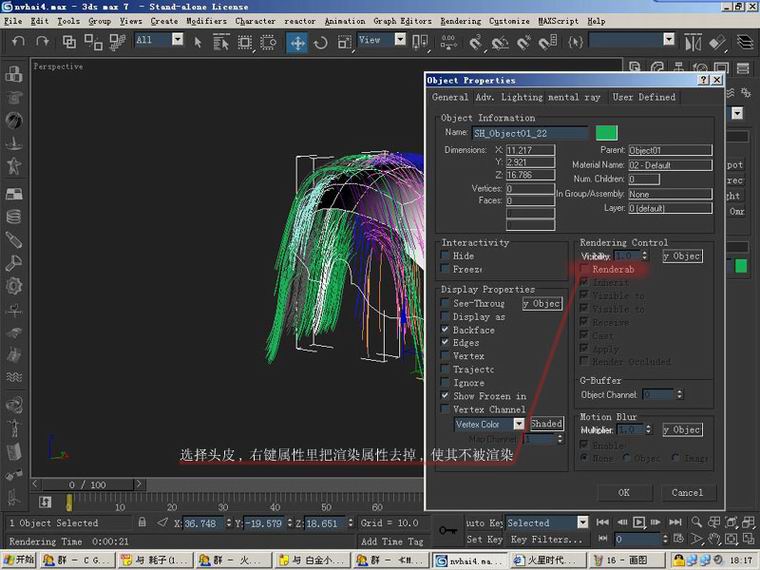Go to start of animation
Image resolution: width=760 pixels, height=570 pixels.
(602, 522)
